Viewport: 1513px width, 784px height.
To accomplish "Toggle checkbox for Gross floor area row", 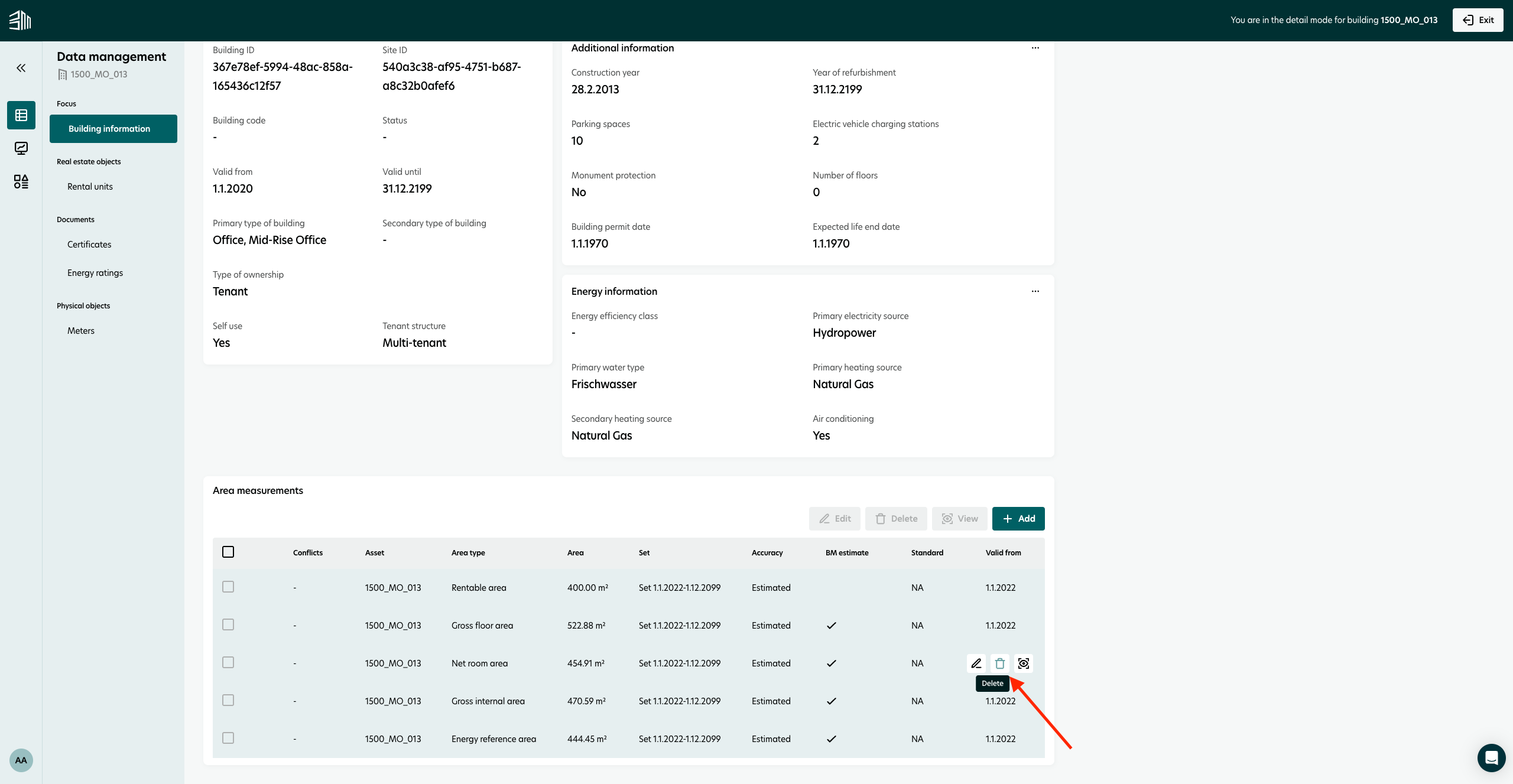I will click(228, 625).
